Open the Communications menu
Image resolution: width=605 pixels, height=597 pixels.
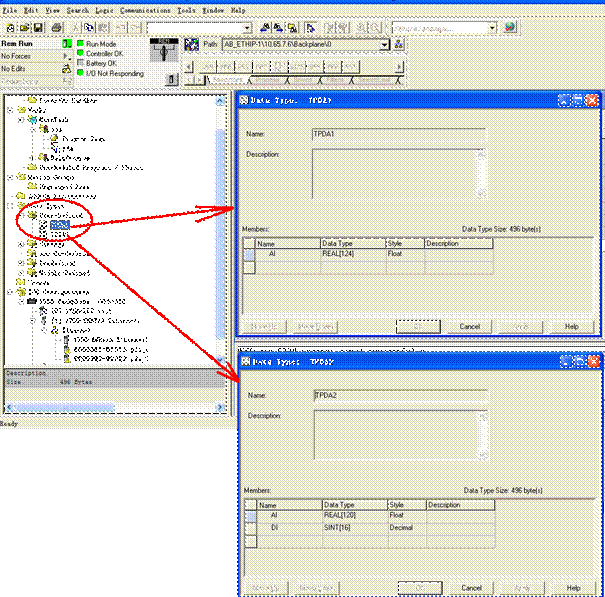pyautogui.click(x=145, y=9)
